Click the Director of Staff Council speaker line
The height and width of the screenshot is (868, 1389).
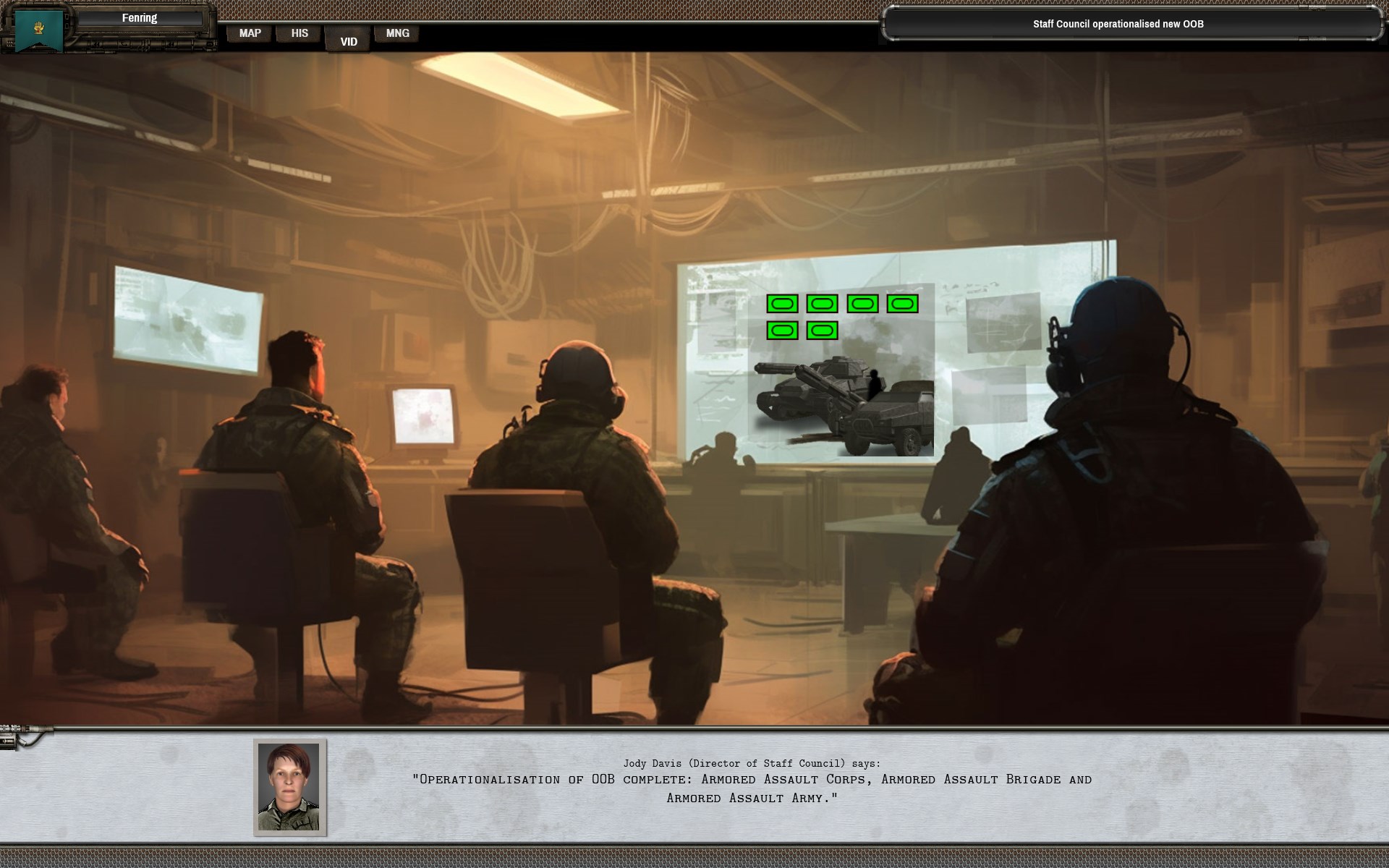752,763
